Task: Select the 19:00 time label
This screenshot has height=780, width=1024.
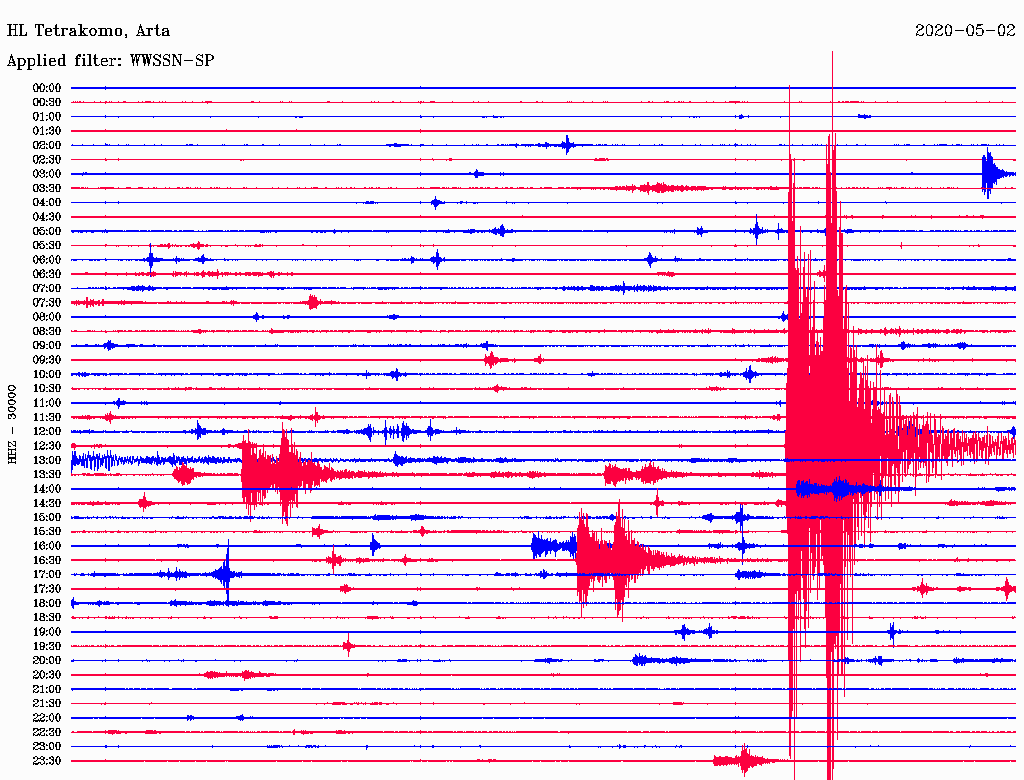Action: tap(46, 632)
